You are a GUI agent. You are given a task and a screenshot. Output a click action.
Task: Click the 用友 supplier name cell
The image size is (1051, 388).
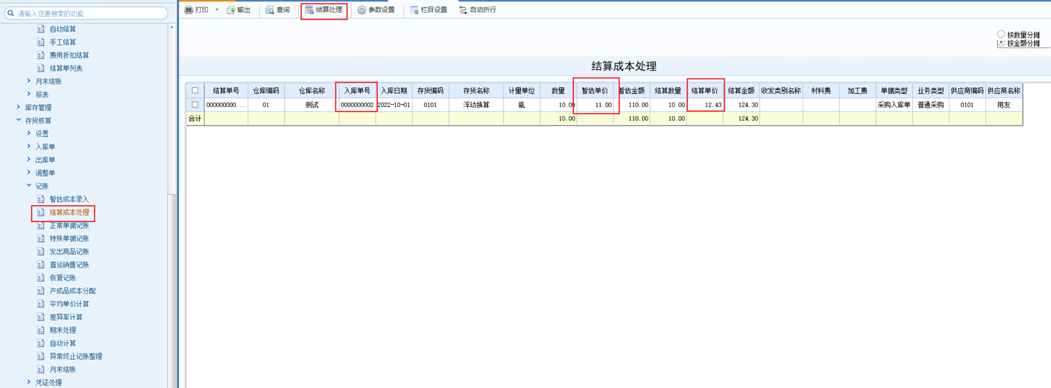click(x=1004, y=105)
